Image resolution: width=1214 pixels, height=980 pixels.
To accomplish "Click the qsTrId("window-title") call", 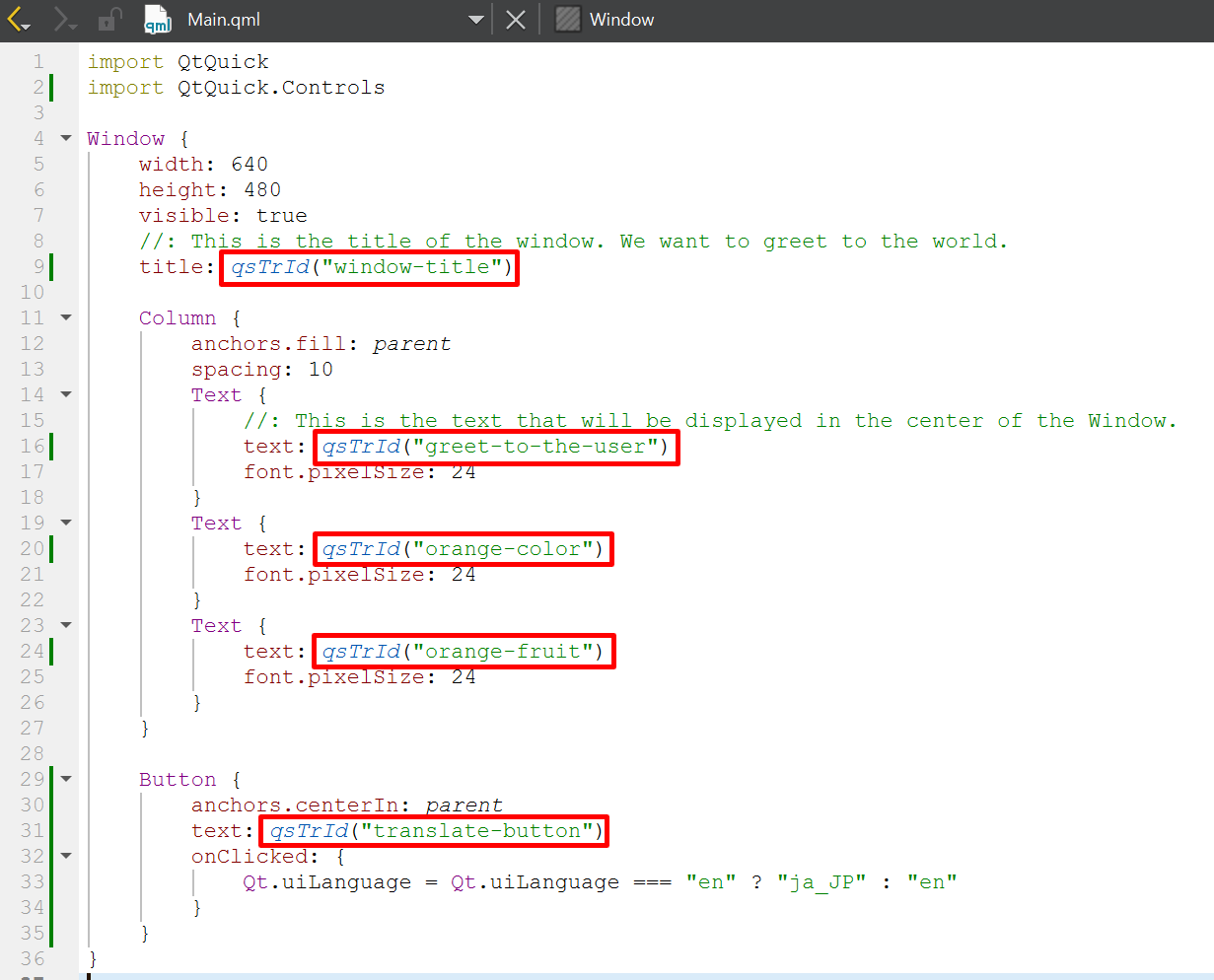I will pyautogui.click(x=370, y=267).
